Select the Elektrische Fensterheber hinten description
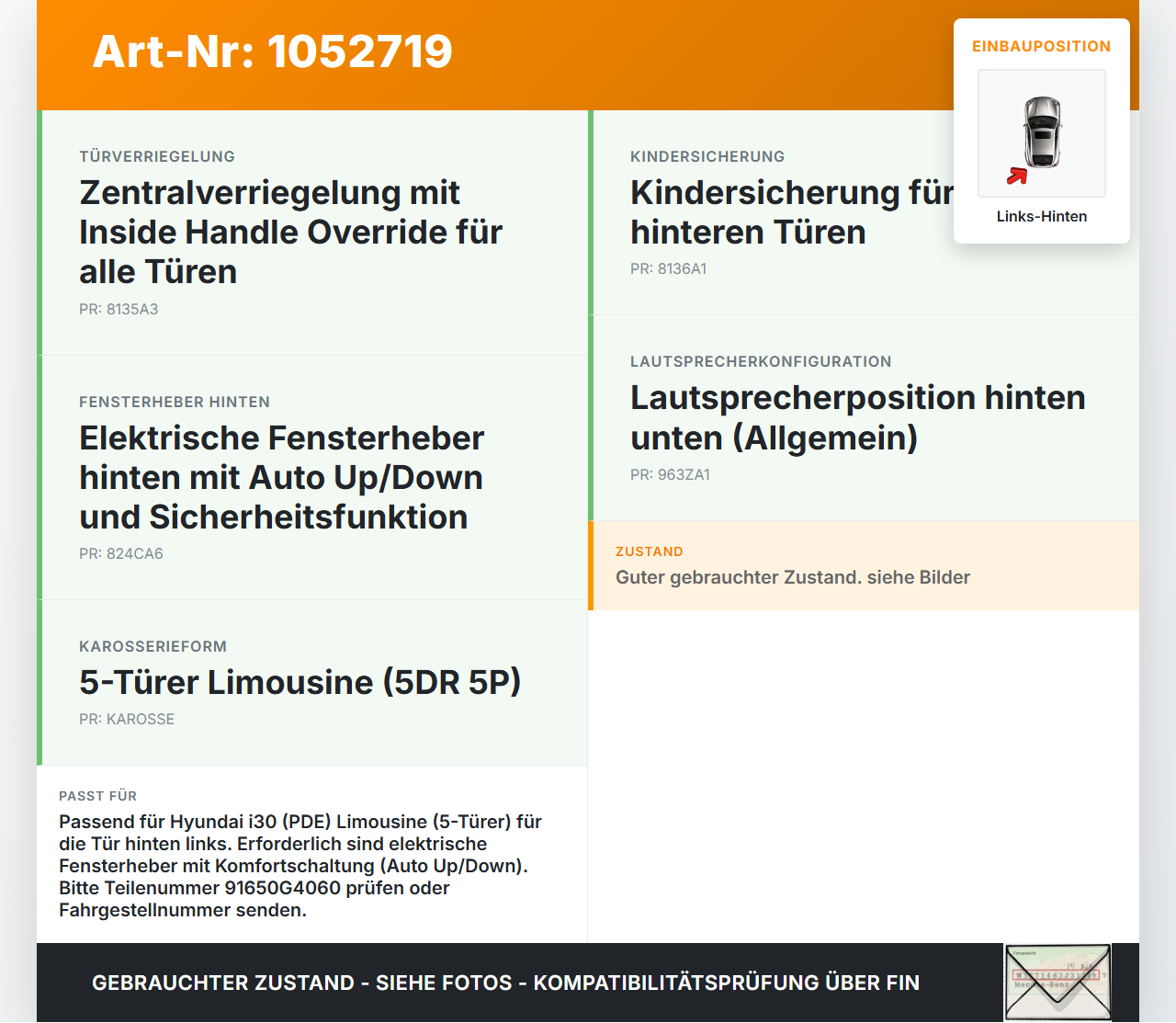Viewport: 1176px width, 1023px height. [281, 477]
